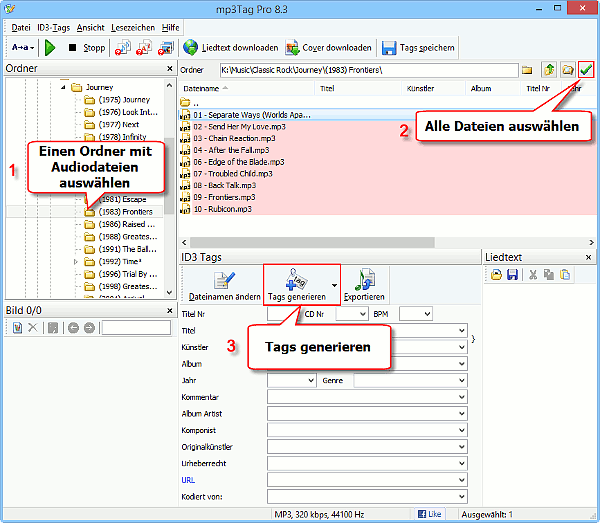Click the add-image icon in Bild panel

17,328
